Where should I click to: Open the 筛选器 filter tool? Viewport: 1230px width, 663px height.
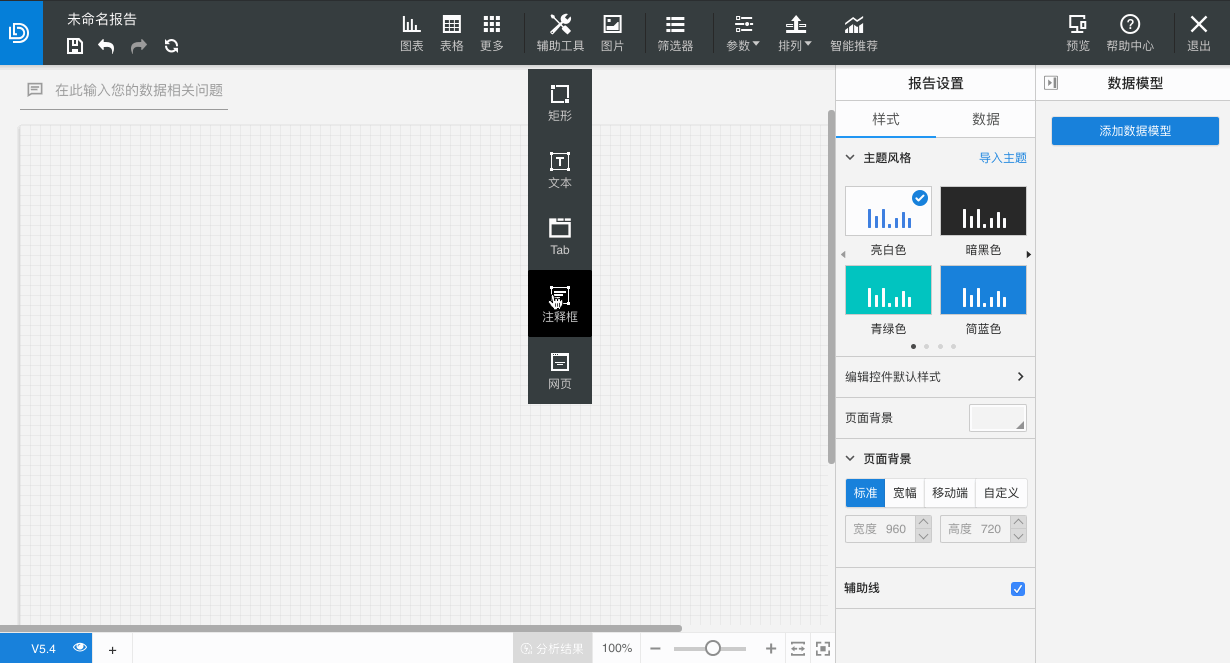point(675,33)
